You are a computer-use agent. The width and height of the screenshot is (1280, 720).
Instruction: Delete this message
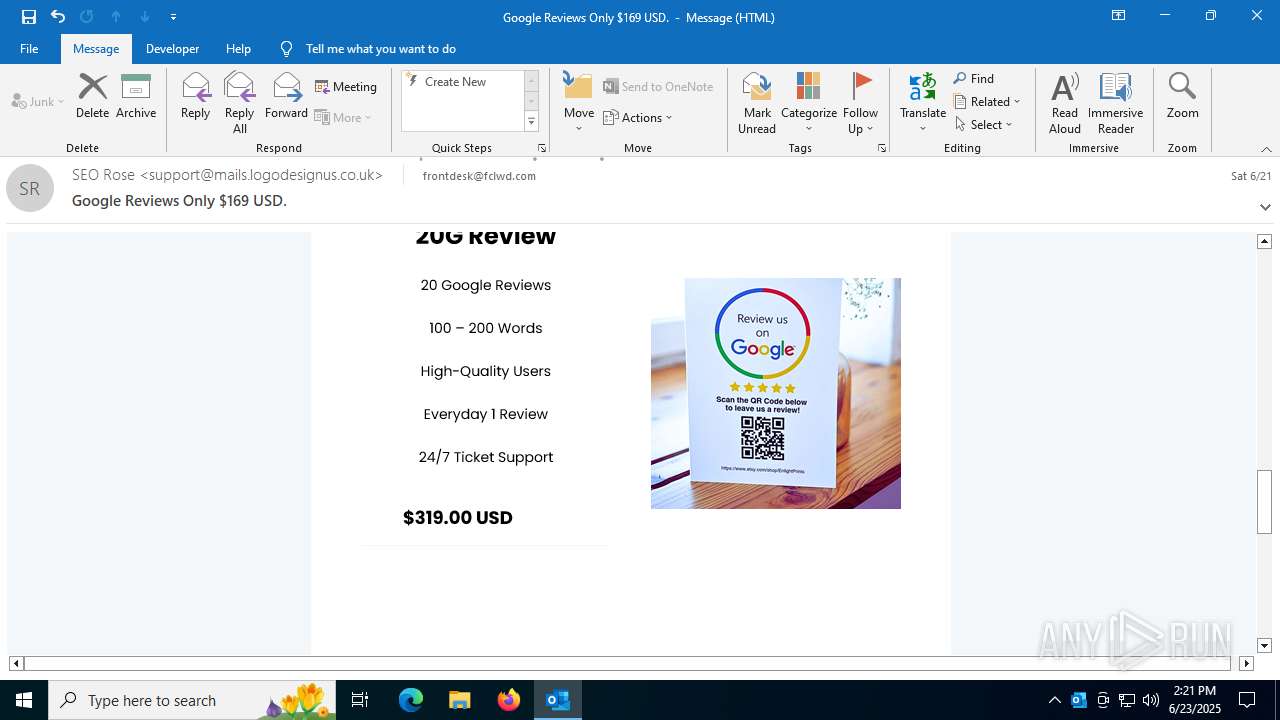coord(92,97)
